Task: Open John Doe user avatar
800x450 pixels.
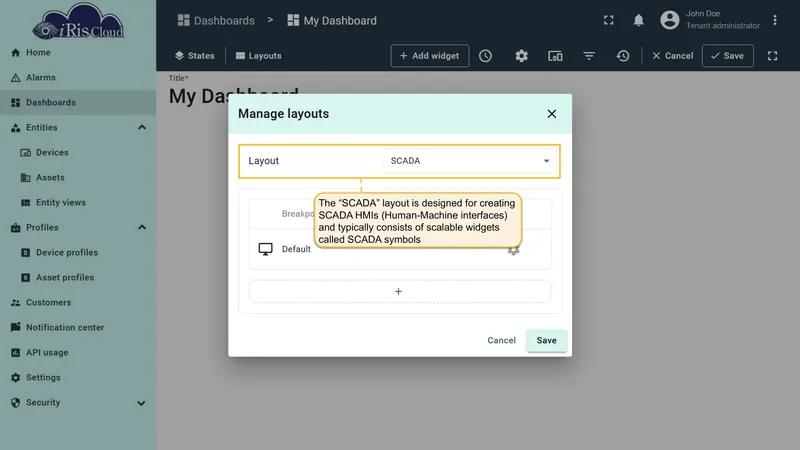Action: (669, 20)
